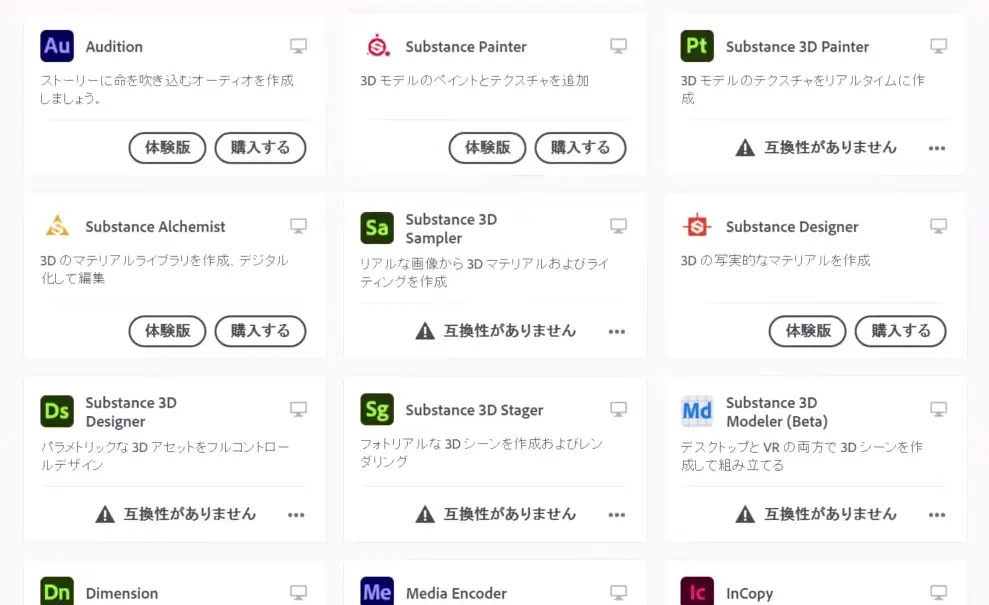Viewport: 989px width, 605px height.
Task: Open more options for Substance 3D Stager
Action: point(617,515)
